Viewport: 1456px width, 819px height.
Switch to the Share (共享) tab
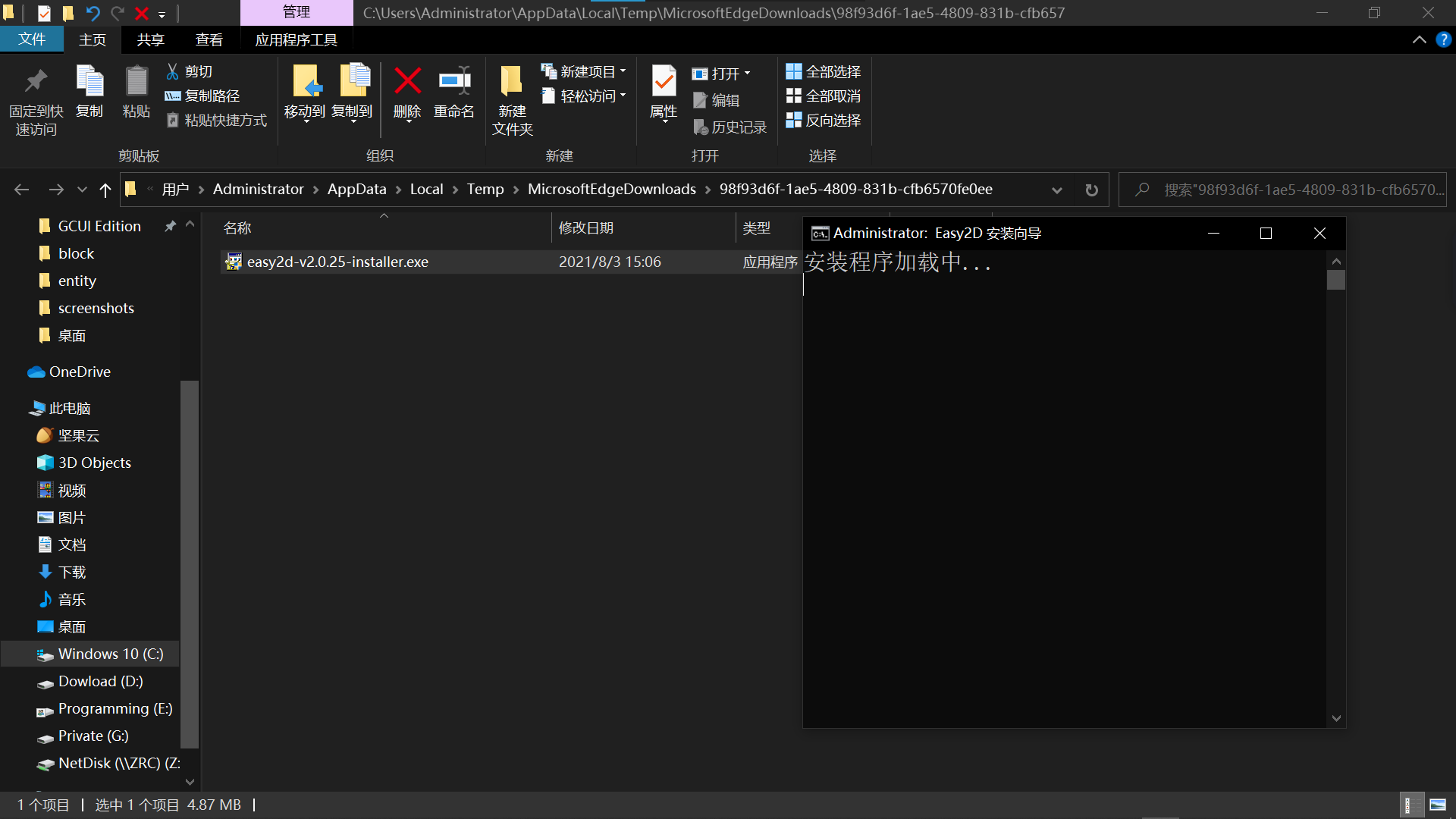point(150,39)
